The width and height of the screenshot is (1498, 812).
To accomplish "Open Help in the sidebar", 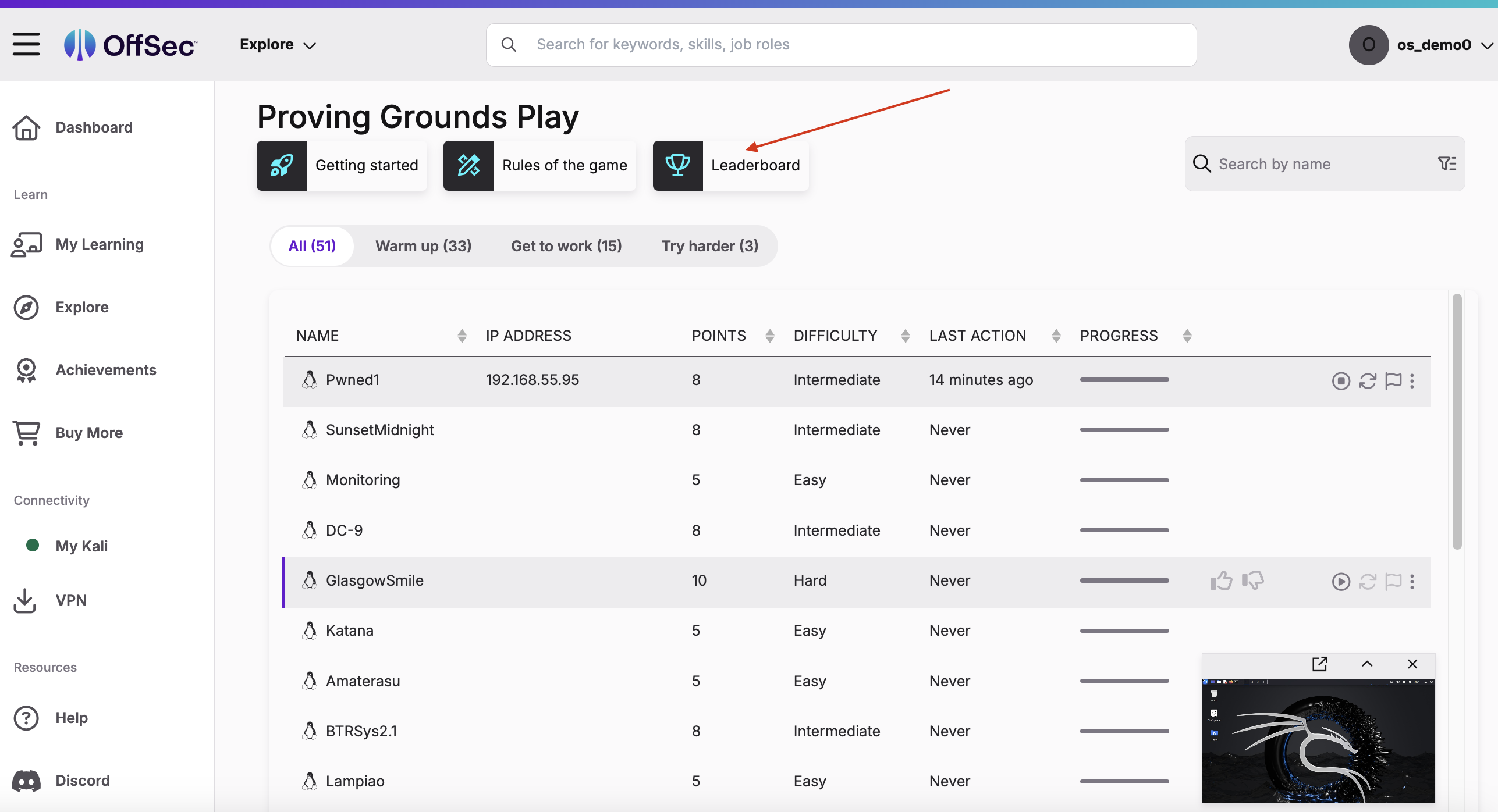I will click(50, 718).
